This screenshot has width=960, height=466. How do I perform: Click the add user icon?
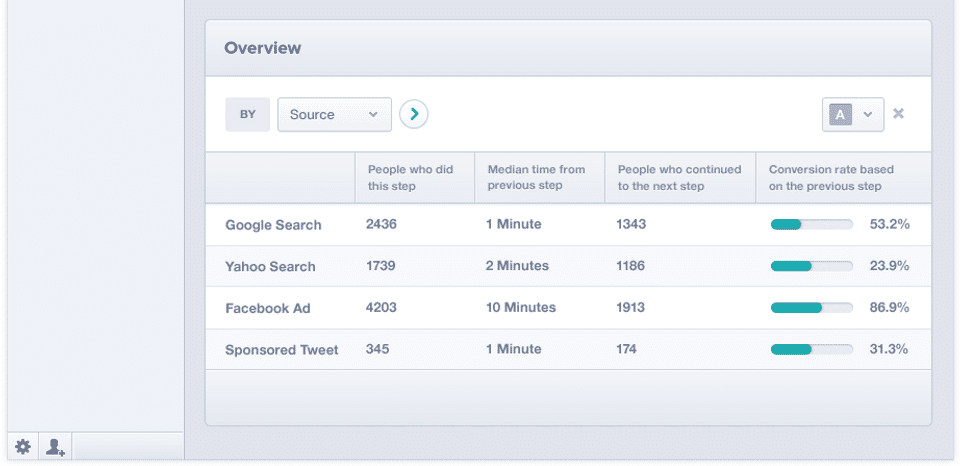pos(55,447)
